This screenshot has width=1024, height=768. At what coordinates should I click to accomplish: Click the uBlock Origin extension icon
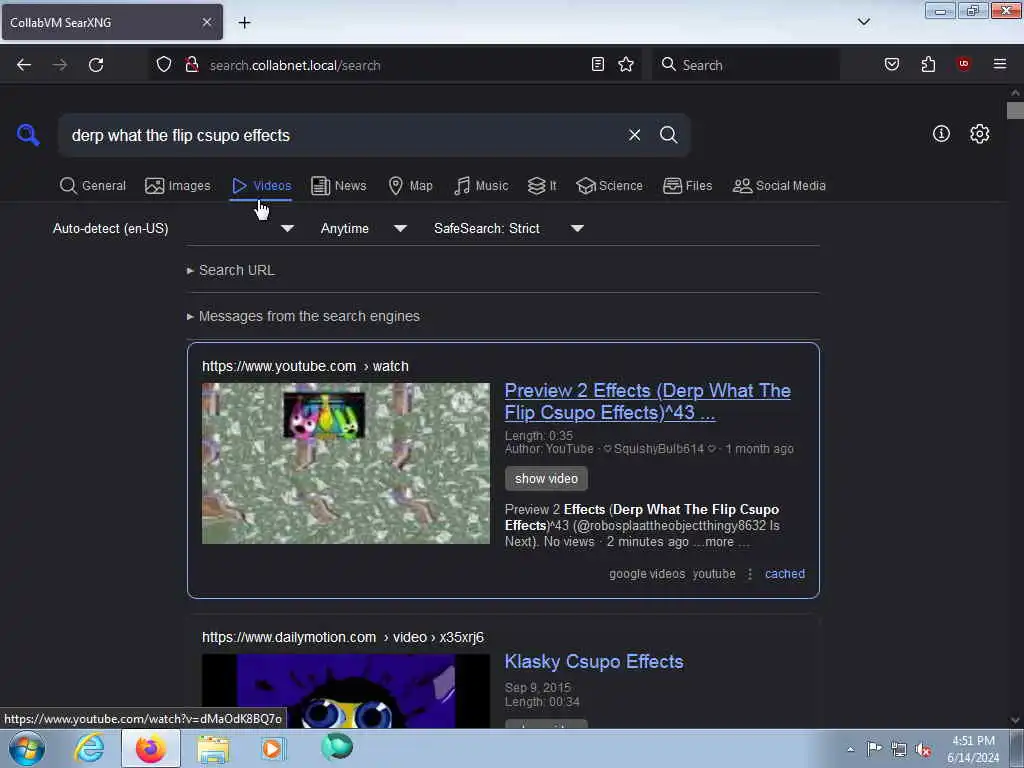963,64
